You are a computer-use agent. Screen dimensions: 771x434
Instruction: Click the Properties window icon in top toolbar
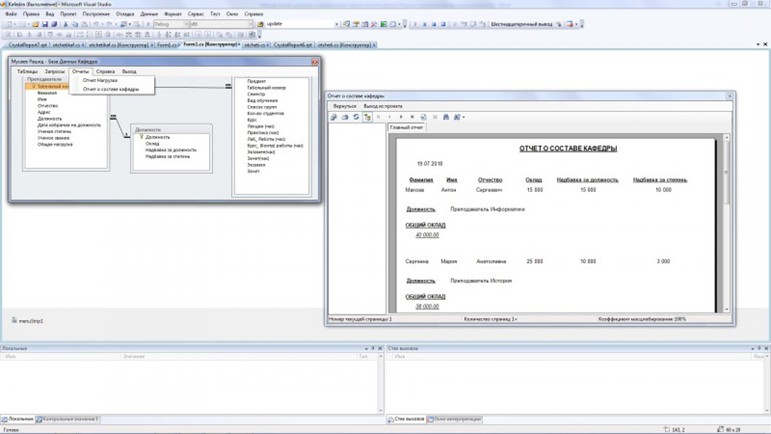point(356,24)
